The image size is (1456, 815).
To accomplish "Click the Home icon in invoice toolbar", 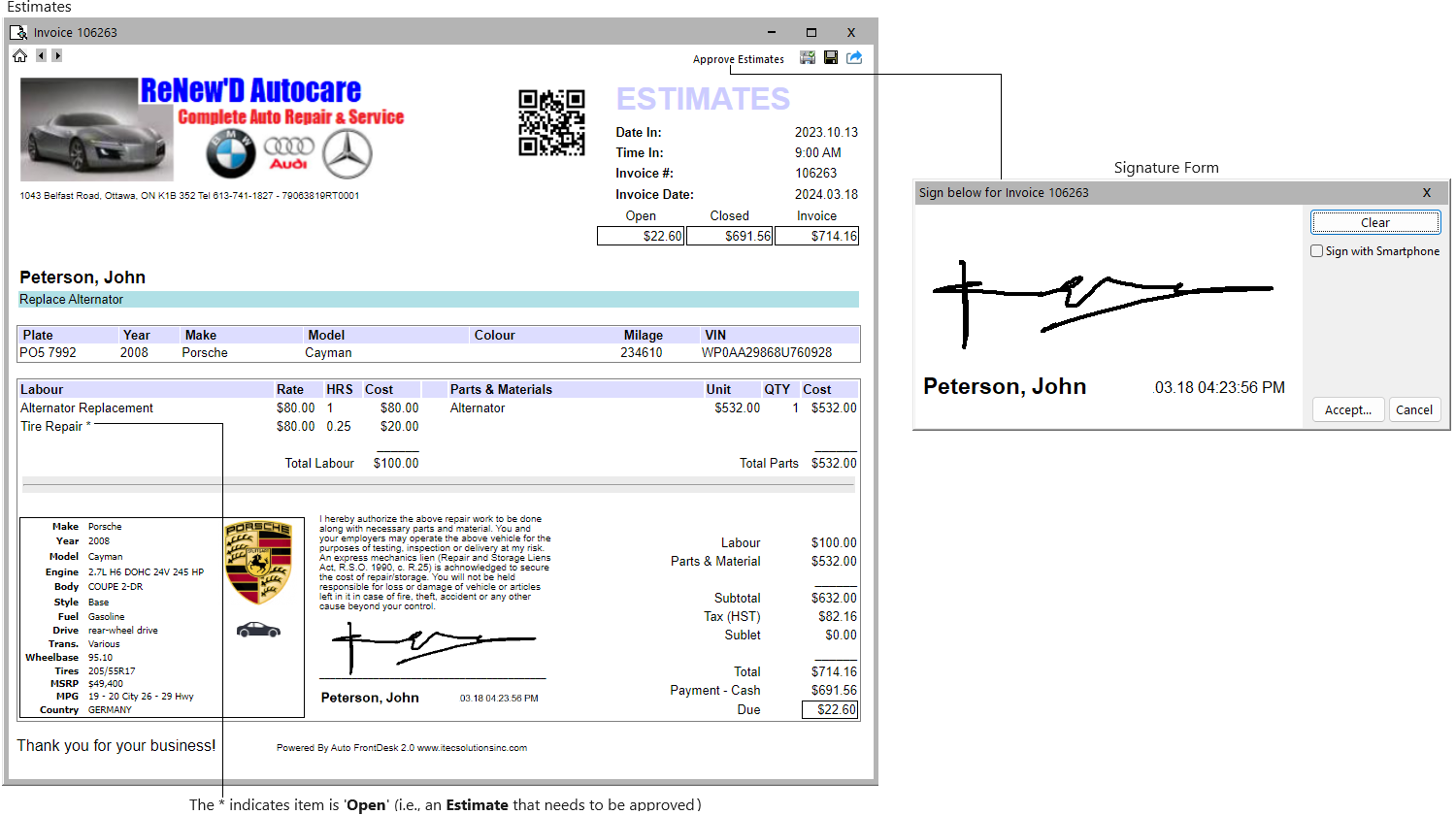I will 19,56.
